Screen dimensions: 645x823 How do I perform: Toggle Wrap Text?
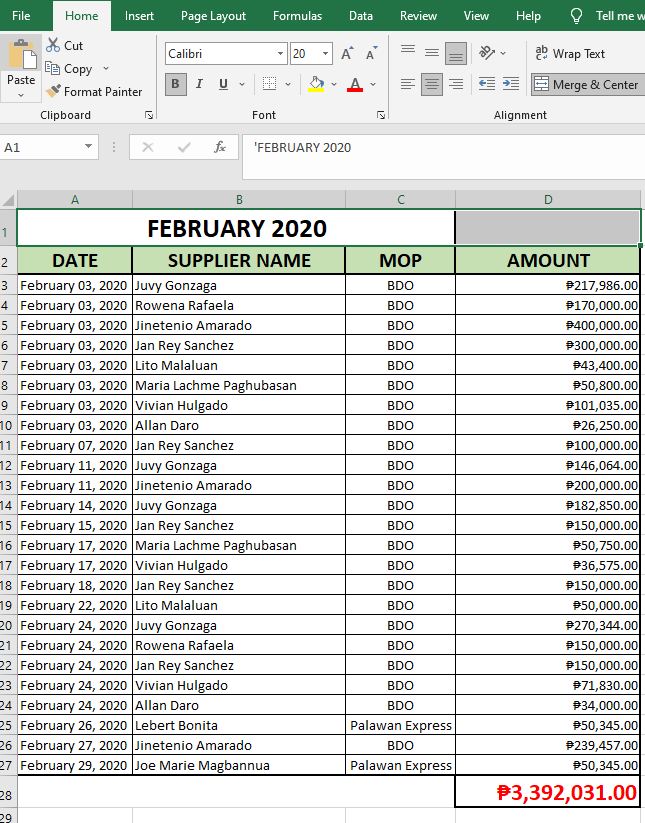[x=570, y=54]
